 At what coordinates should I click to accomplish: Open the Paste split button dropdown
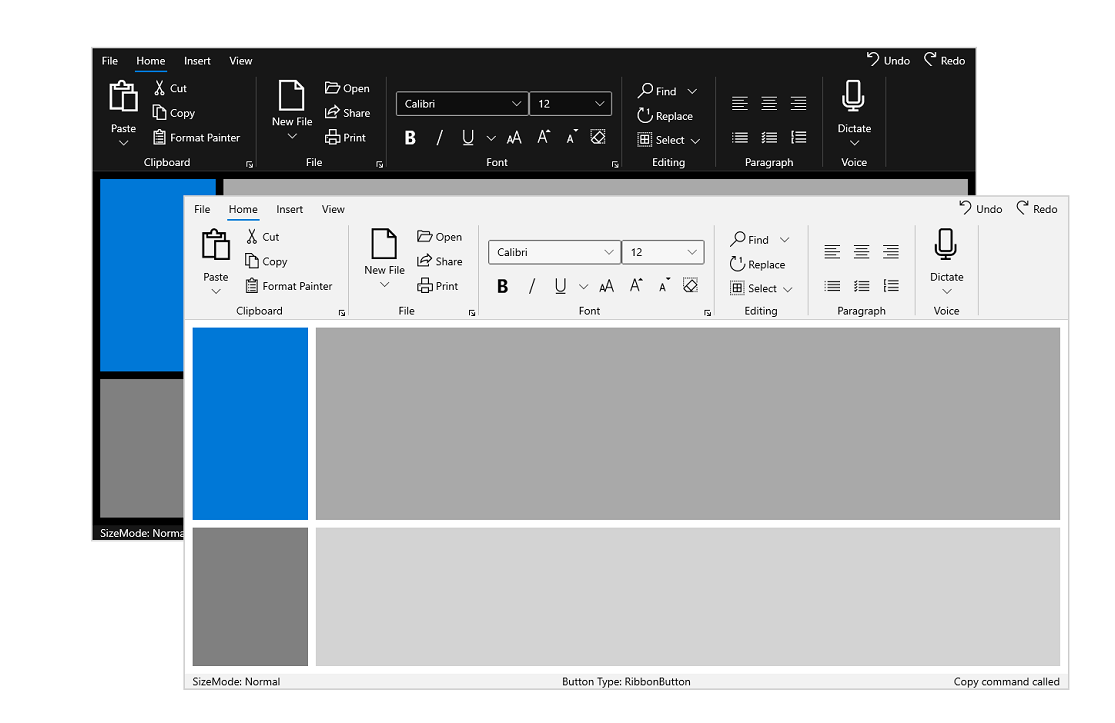pyautogui.click(x=215, y=290)
